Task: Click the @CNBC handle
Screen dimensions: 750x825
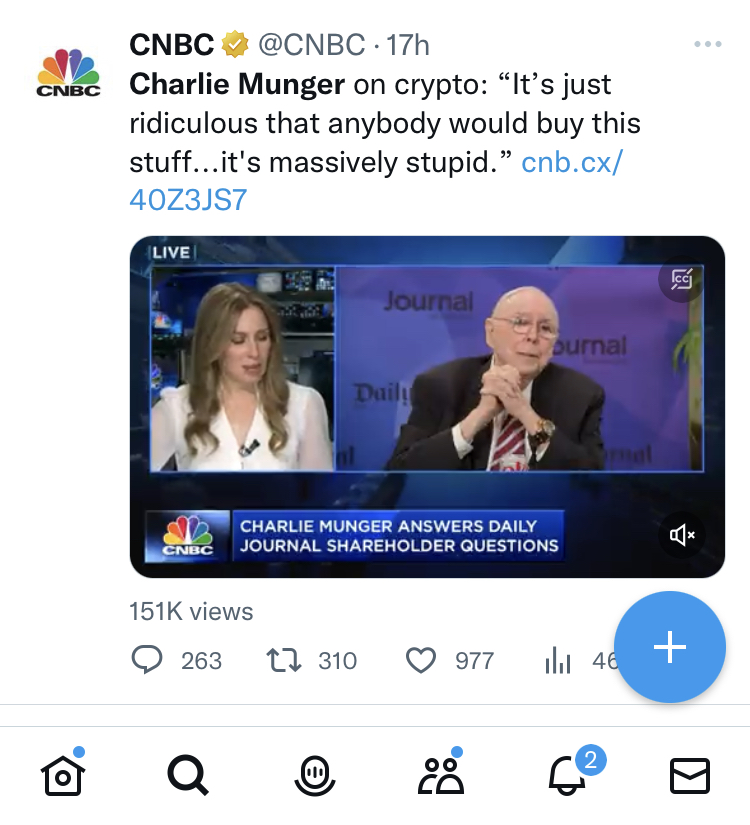Action: (313, 45)
